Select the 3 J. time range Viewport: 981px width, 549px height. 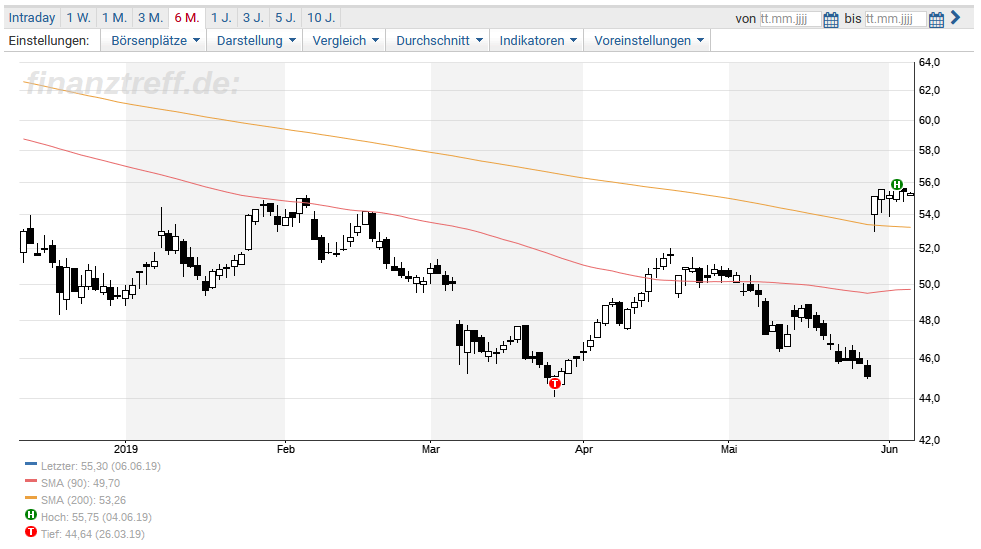coord(253,18)
